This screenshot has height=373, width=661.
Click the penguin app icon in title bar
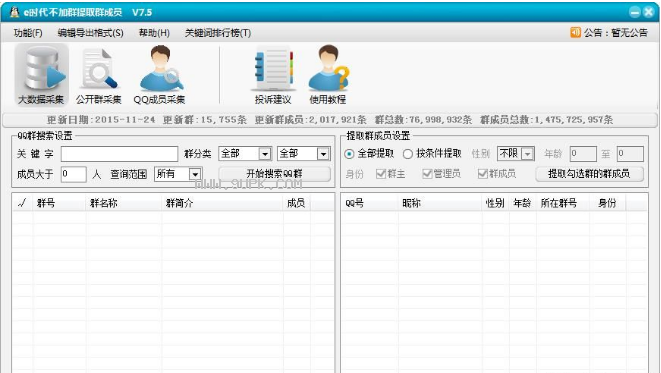coord(14,12)
